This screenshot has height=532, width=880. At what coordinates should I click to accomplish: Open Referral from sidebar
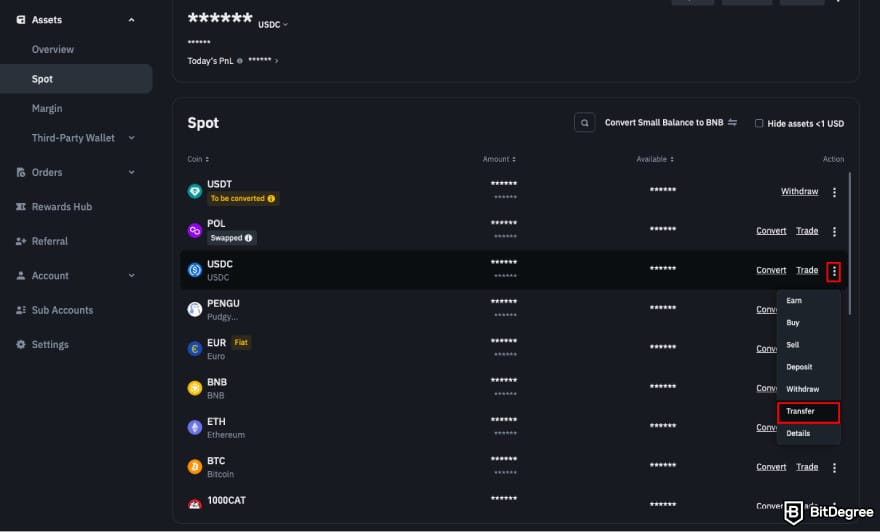[x=49, y=241]
